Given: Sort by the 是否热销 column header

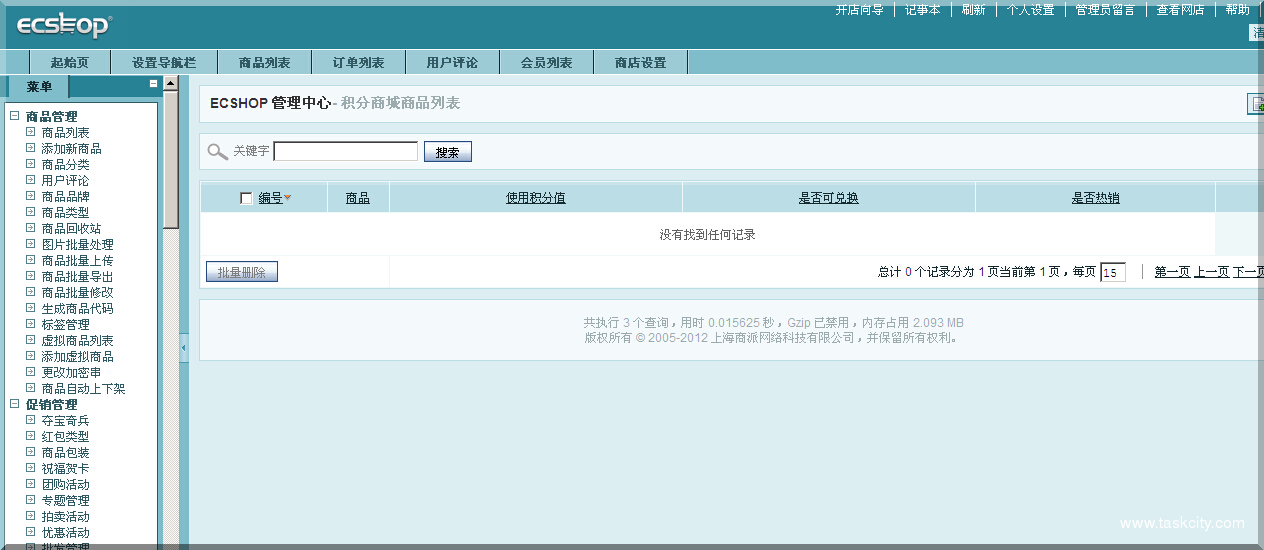Looking at the screenshot, I should (1096, 198).
